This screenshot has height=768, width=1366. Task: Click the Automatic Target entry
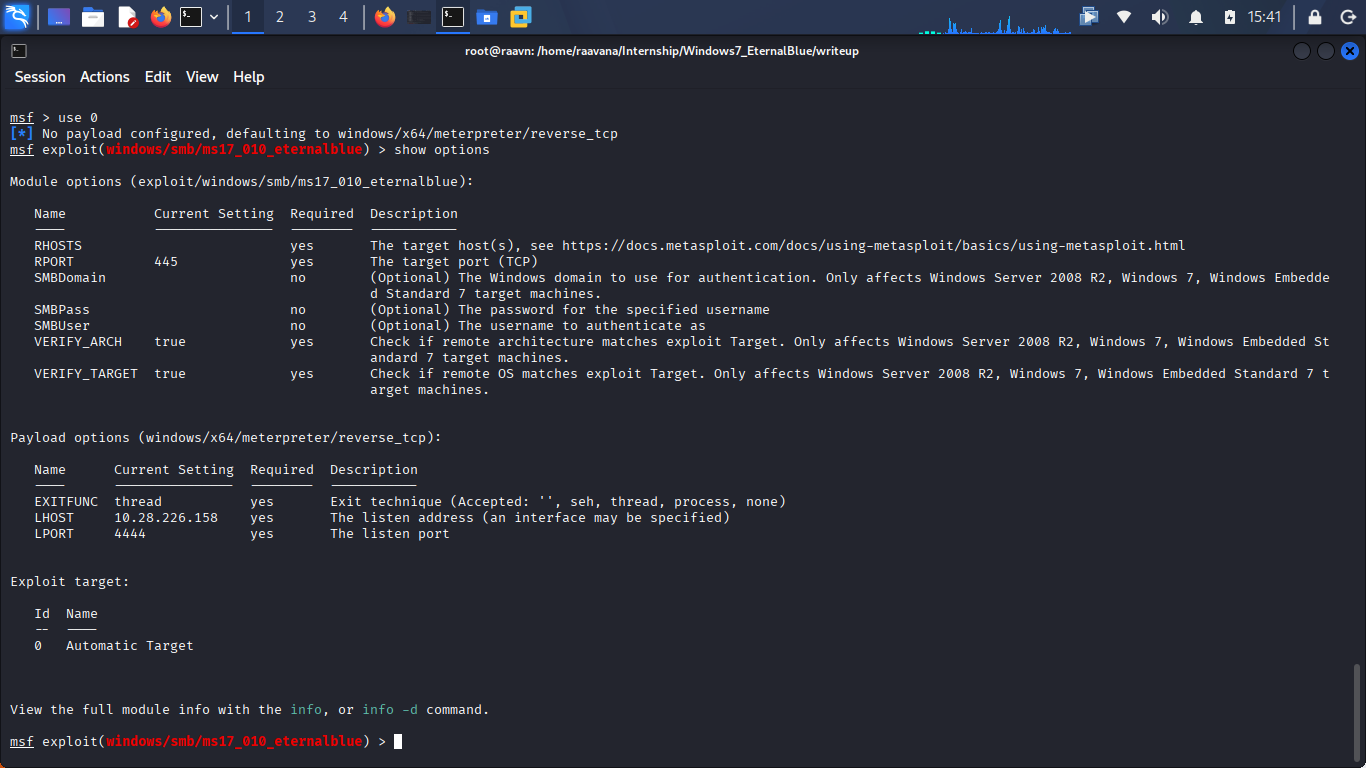coord(130,646)
